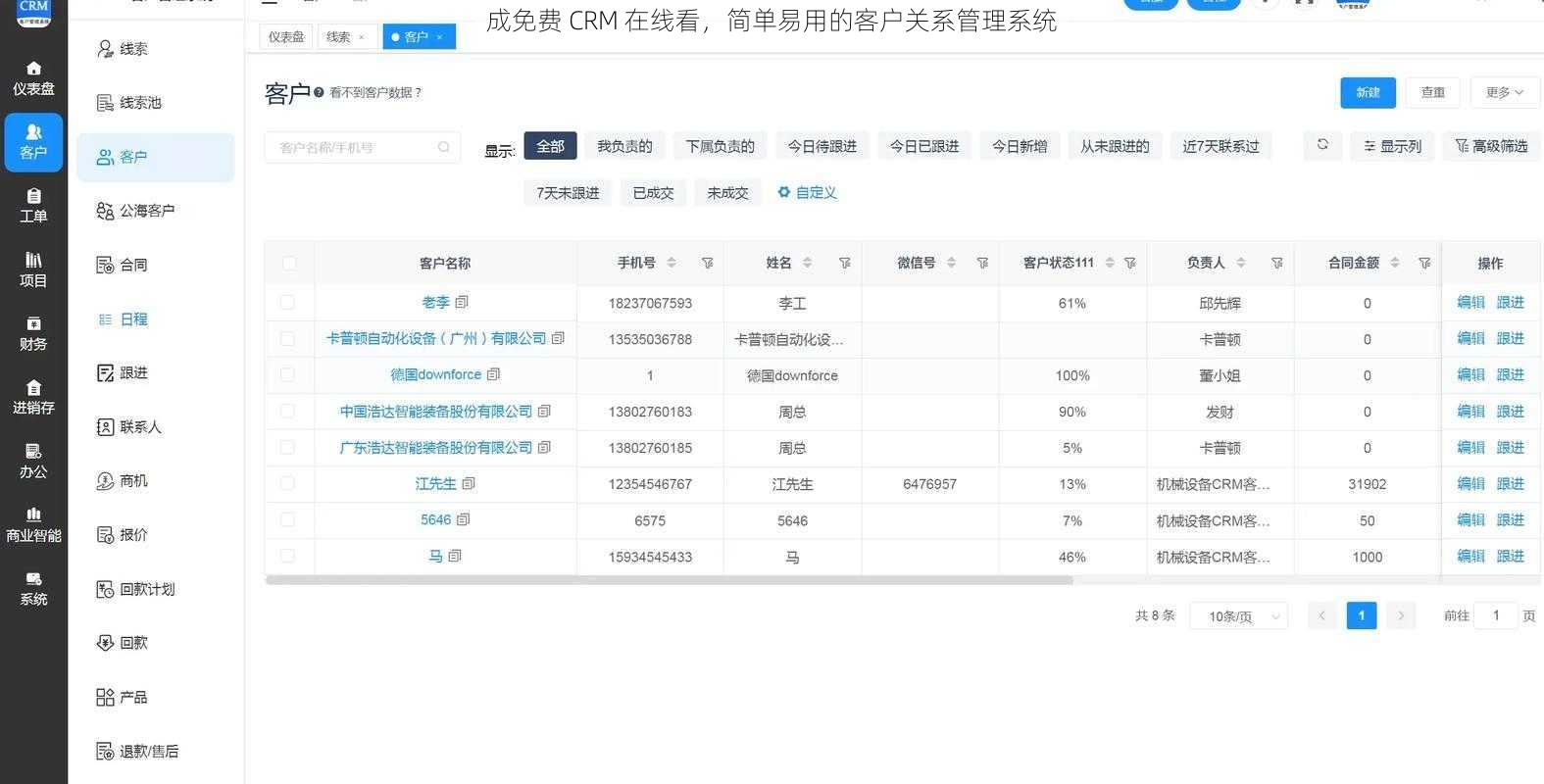
Task: Filter icon in 负责人 column header
Action: pyautogui.click(x=1276, y=263)
